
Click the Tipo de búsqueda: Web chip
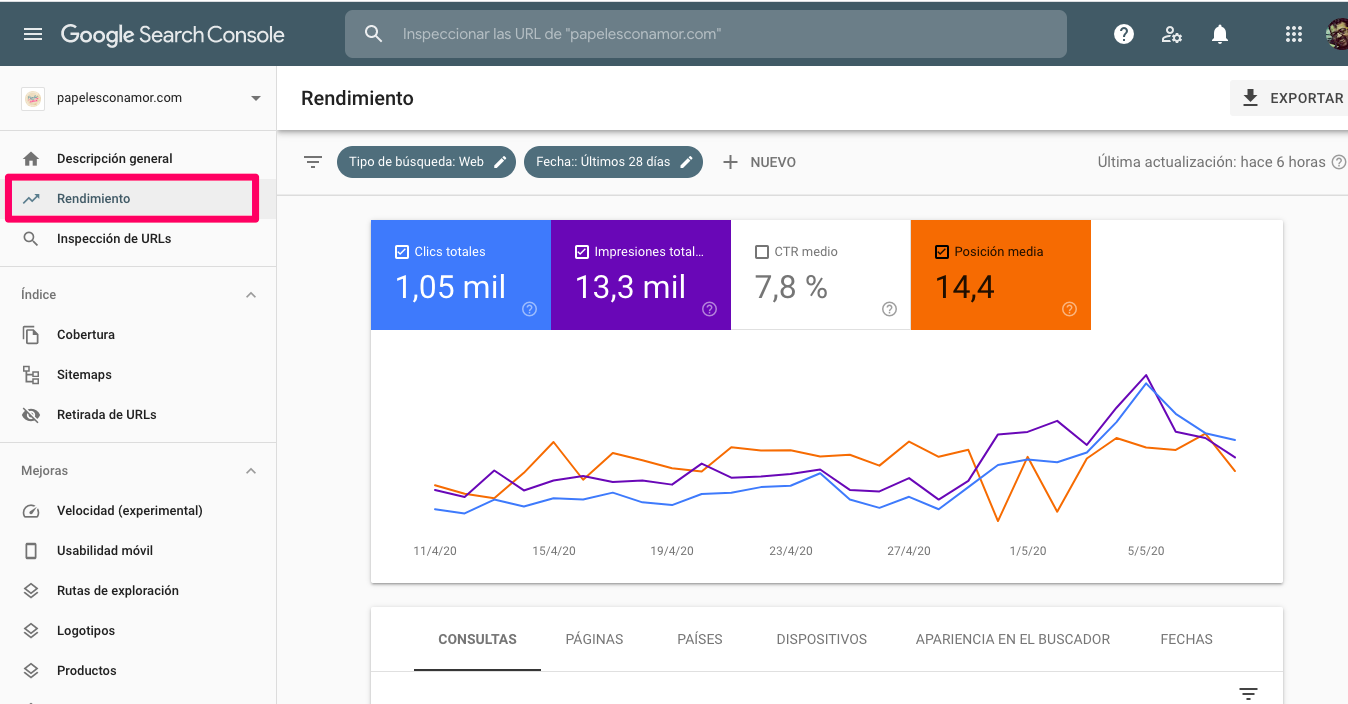pyautogui.click(x=427, y=162)
